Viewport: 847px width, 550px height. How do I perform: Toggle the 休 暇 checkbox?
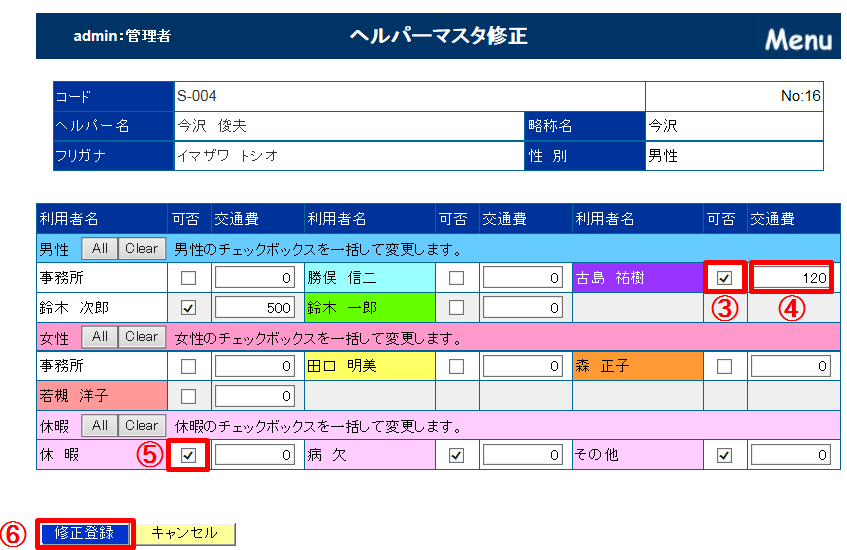[x=188, y=455]
